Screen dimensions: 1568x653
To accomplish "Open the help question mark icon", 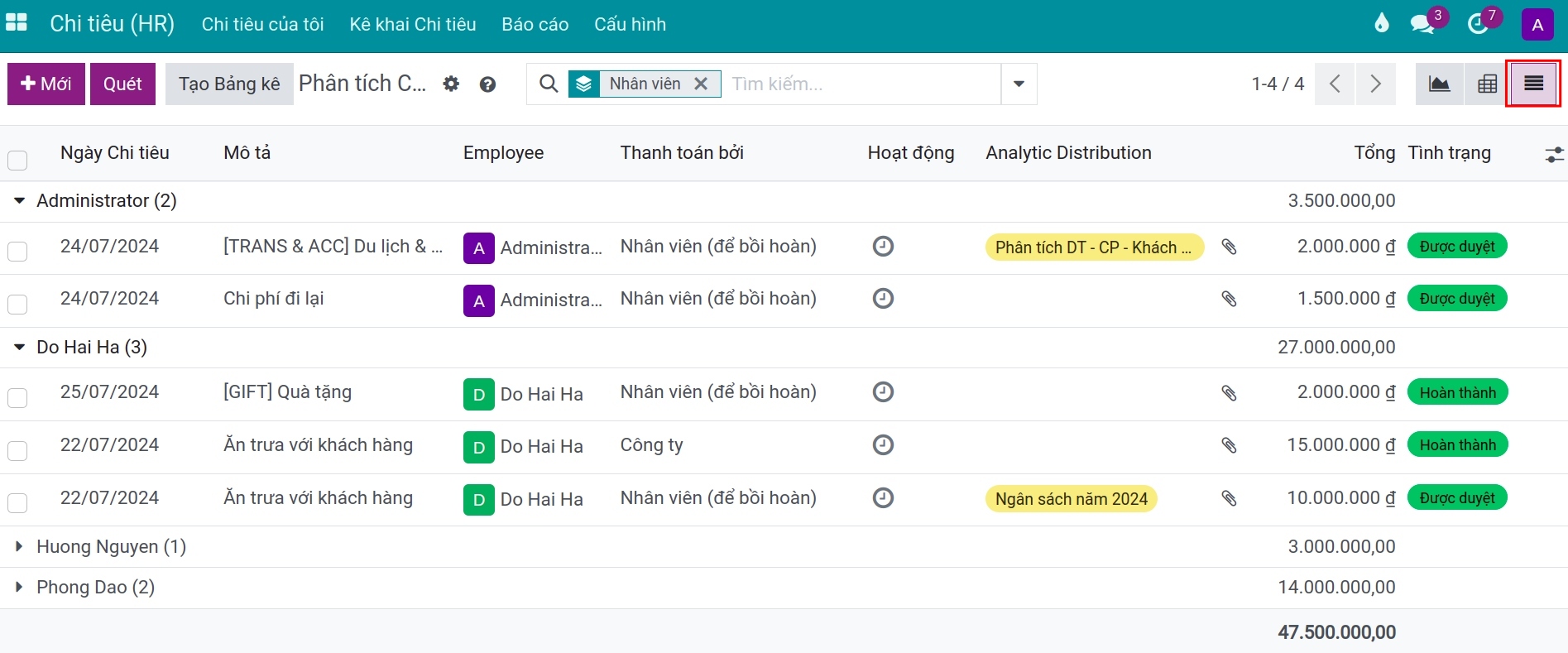I will [x=487, y=84].
